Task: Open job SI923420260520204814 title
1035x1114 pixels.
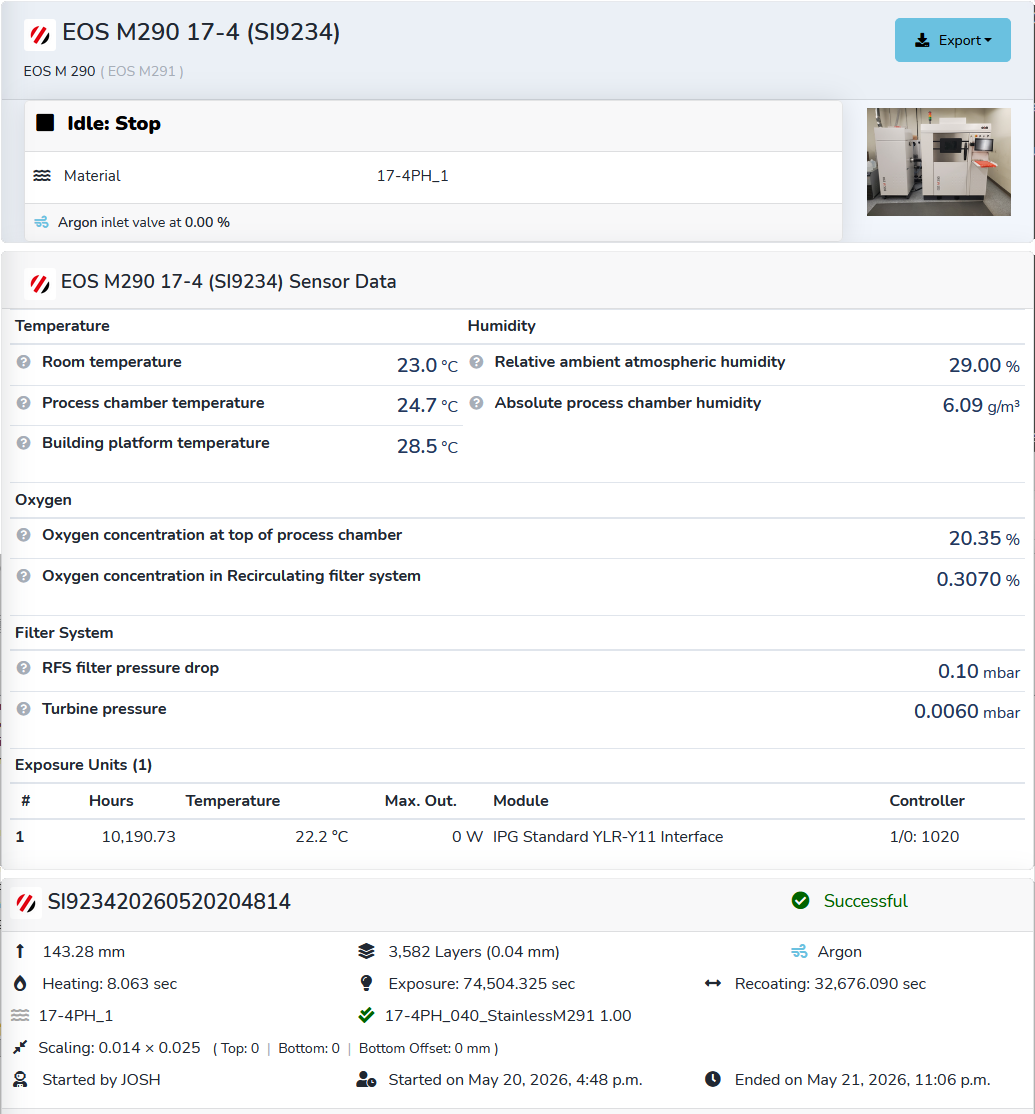Action: click(x=169, y=902)
